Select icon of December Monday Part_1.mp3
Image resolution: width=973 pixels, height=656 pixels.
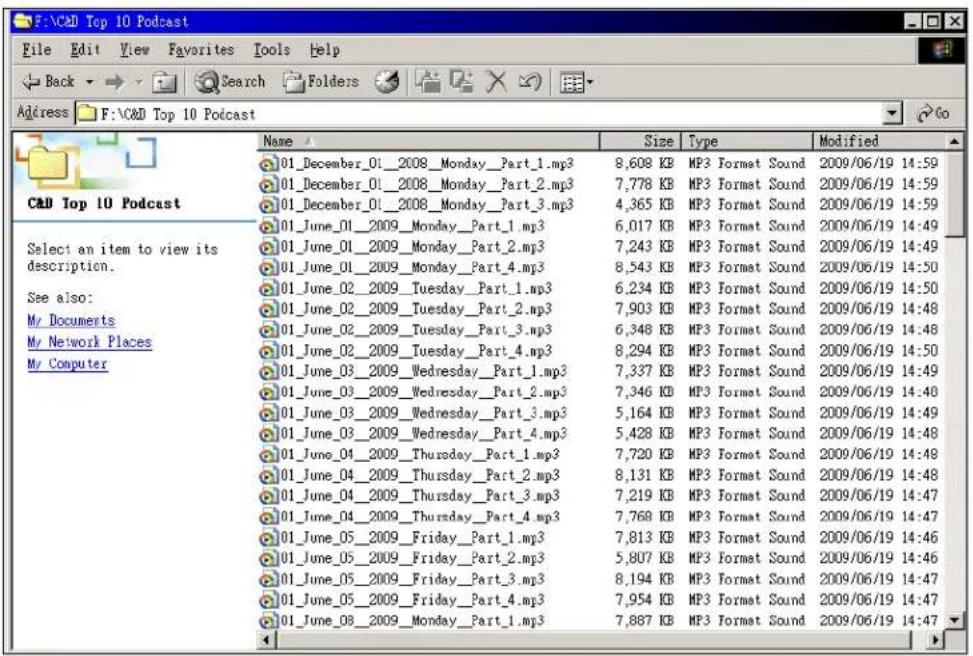[269, 164]
